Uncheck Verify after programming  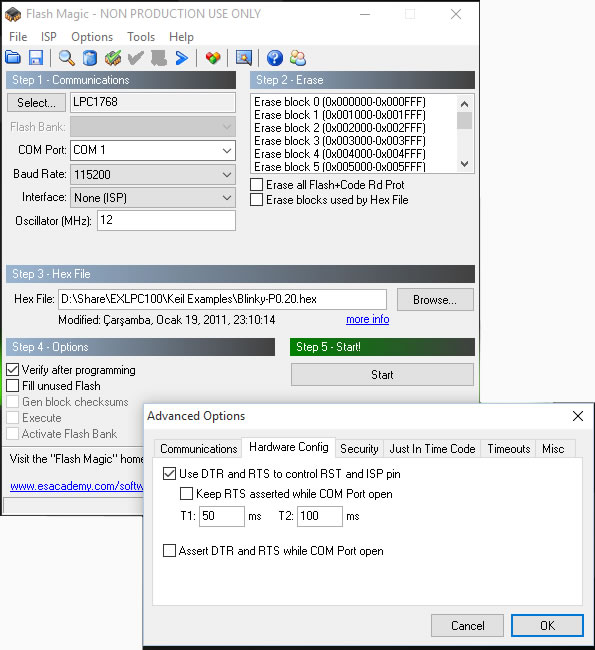pos(13,369)
